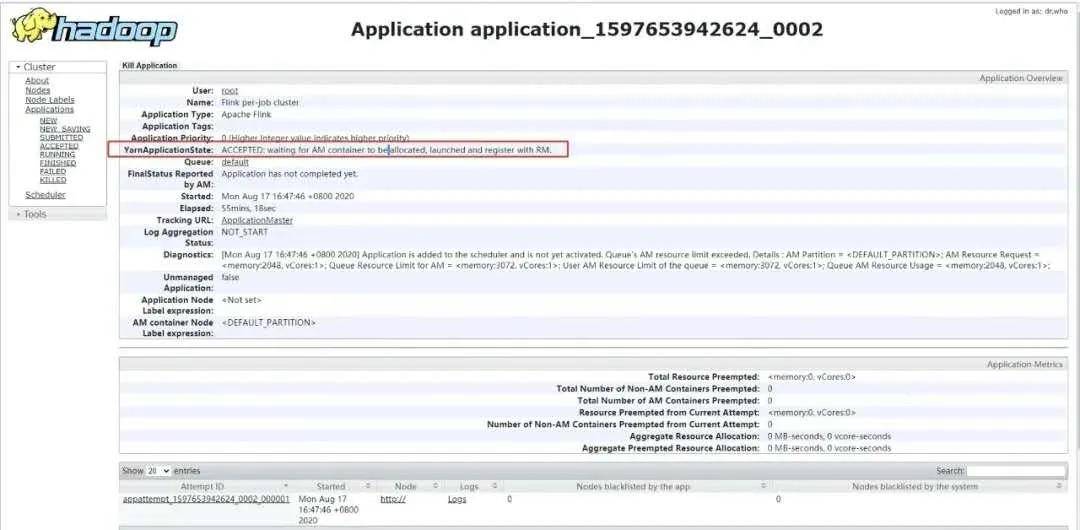The height and width of the screenshot is (530, 1080).
Task: Click the Hadoop elephant logo
Action: (94, 28)
